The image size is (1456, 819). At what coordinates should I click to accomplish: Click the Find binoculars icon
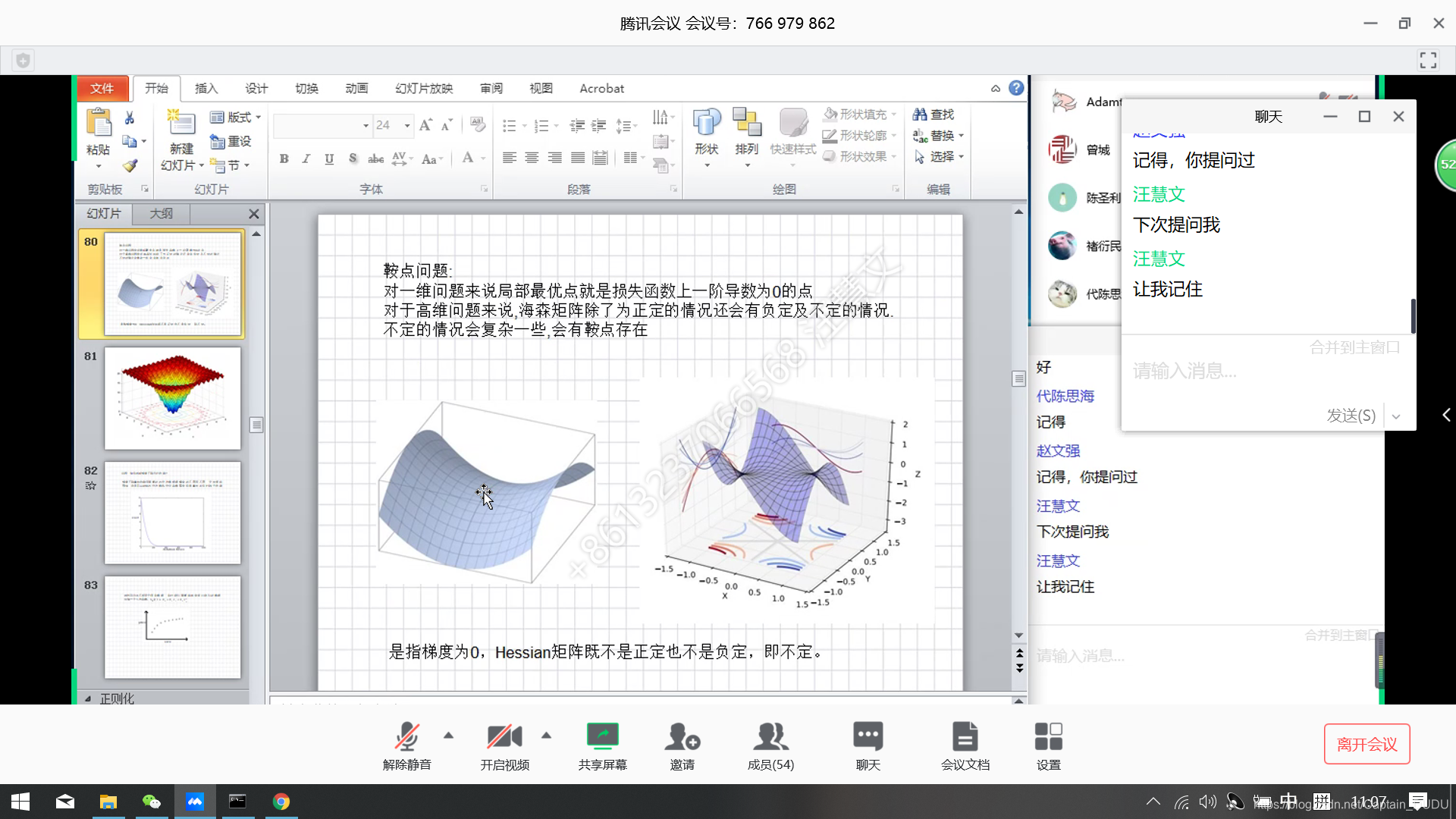point(920,115)
